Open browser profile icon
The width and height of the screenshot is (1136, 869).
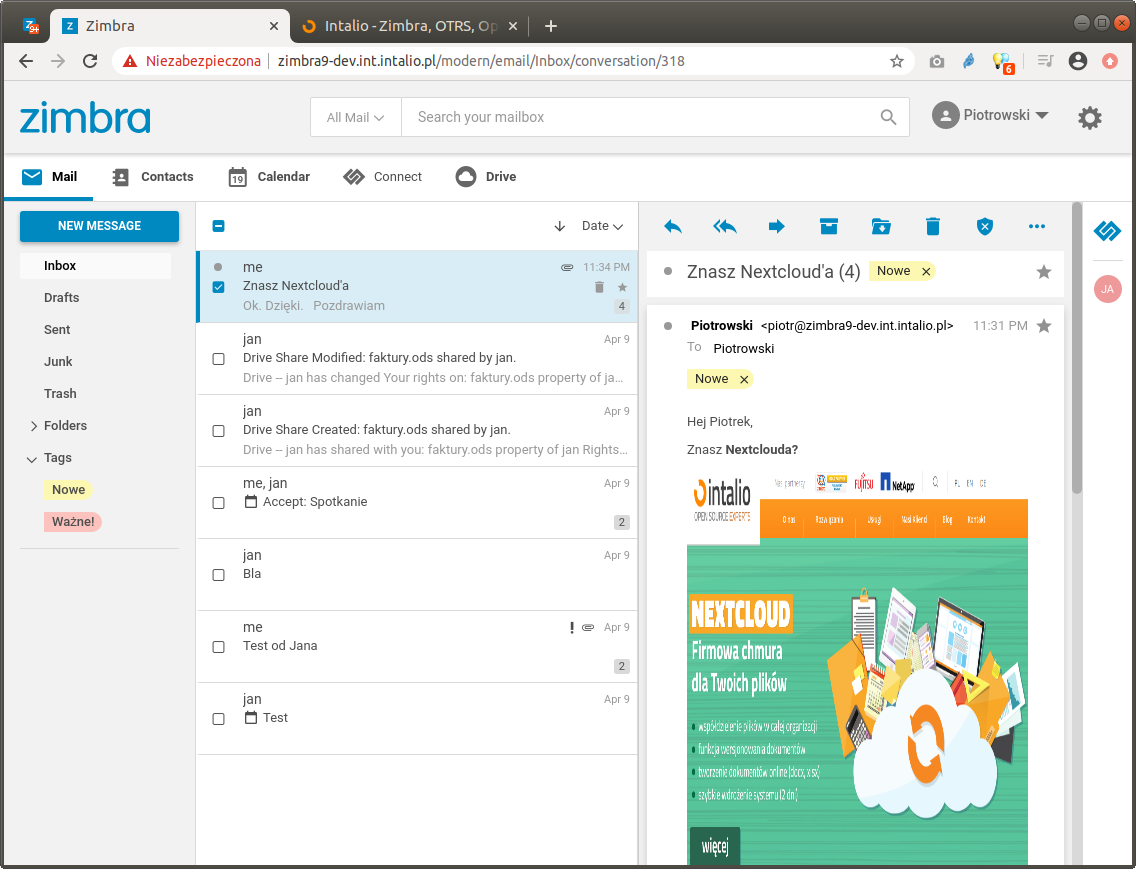point(1078,61)
